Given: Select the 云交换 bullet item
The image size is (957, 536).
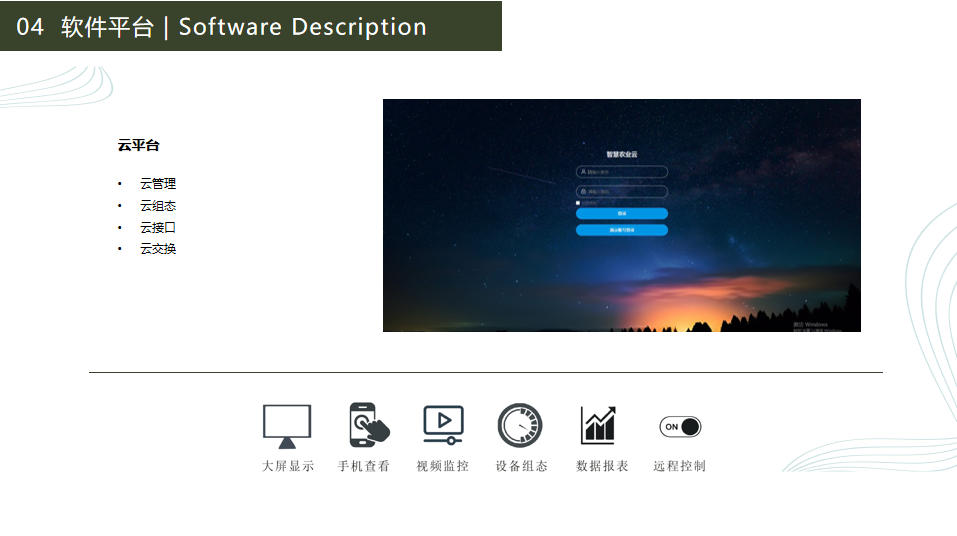Looking at the screenshot, I should (158, 249).
